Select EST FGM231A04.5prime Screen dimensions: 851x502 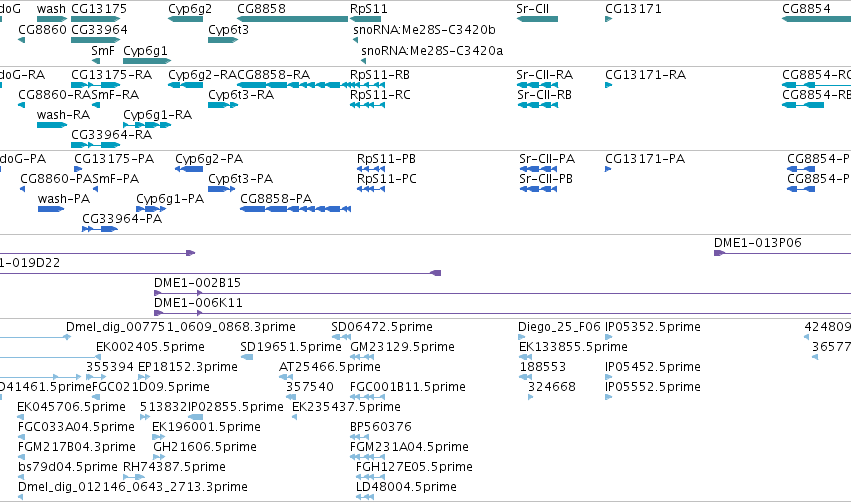click(x=409, y=447)
